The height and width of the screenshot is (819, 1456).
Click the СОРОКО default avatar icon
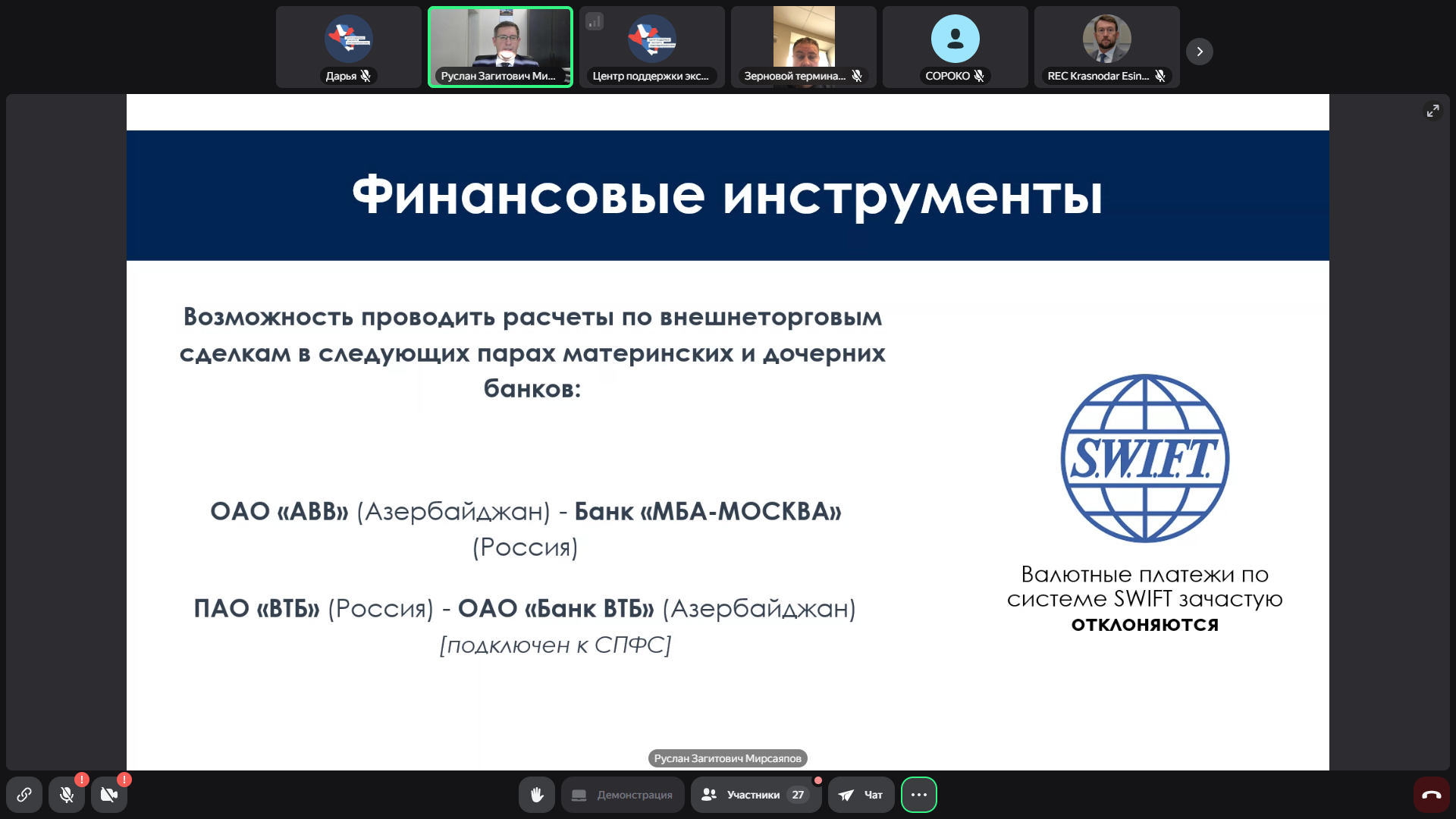click(955, 39)
